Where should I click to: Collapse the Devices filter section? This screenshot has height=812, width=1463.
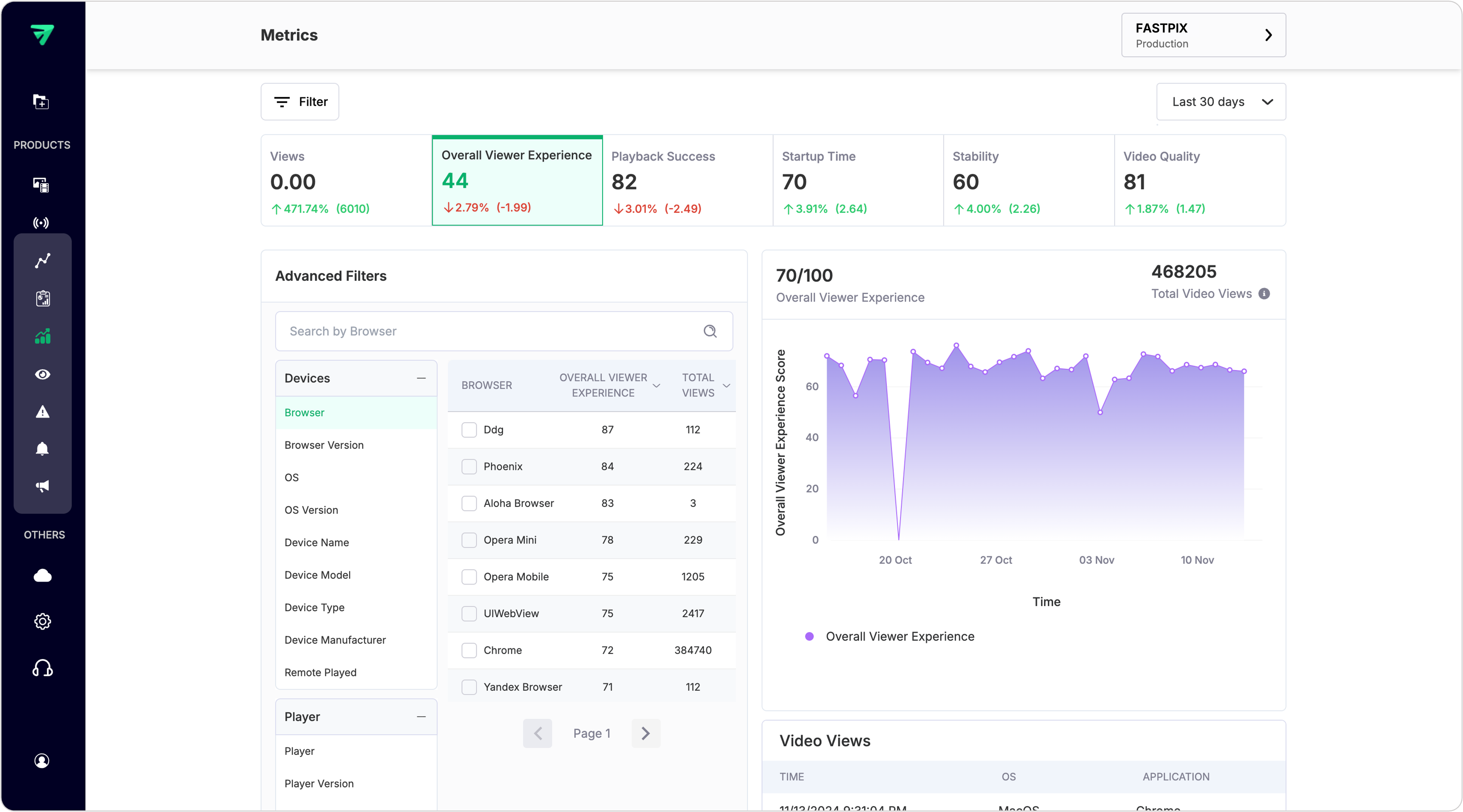pyautogui.click(x=421, y=378)
